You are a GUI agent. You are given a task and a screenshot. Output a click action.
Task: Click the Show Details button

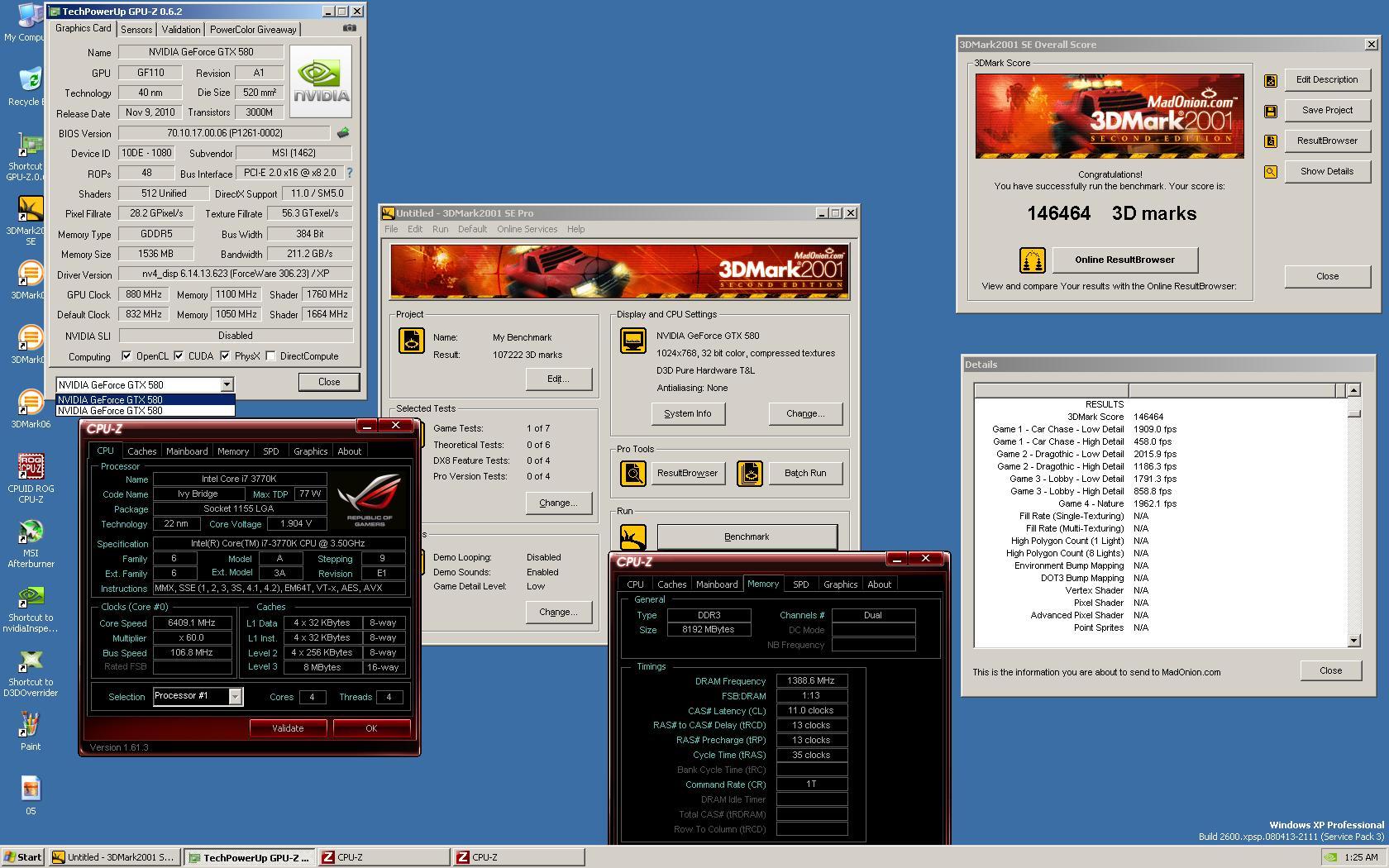coord(1327,172)
